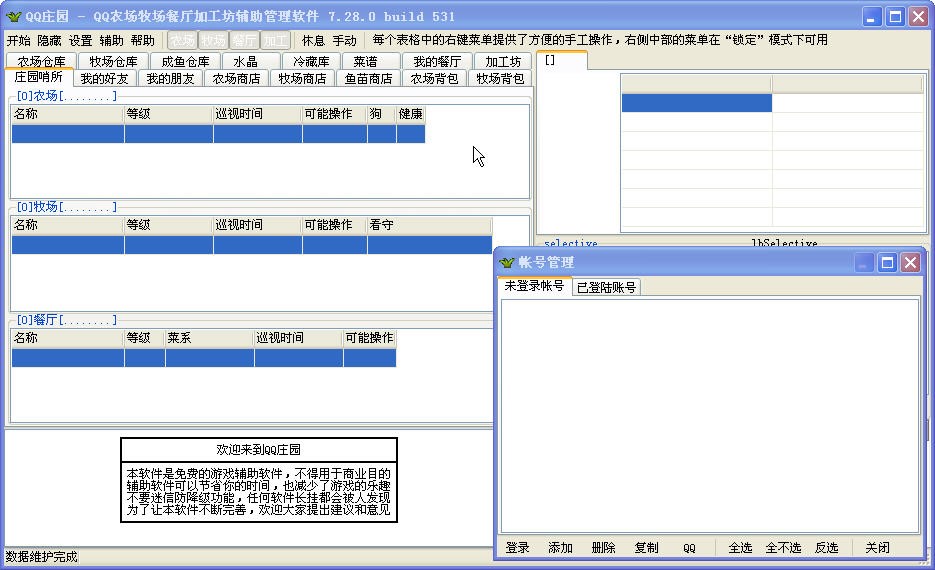The image size is (935, 570).
Task: Click the 添加 button in account manager
Action: point(560,548)
